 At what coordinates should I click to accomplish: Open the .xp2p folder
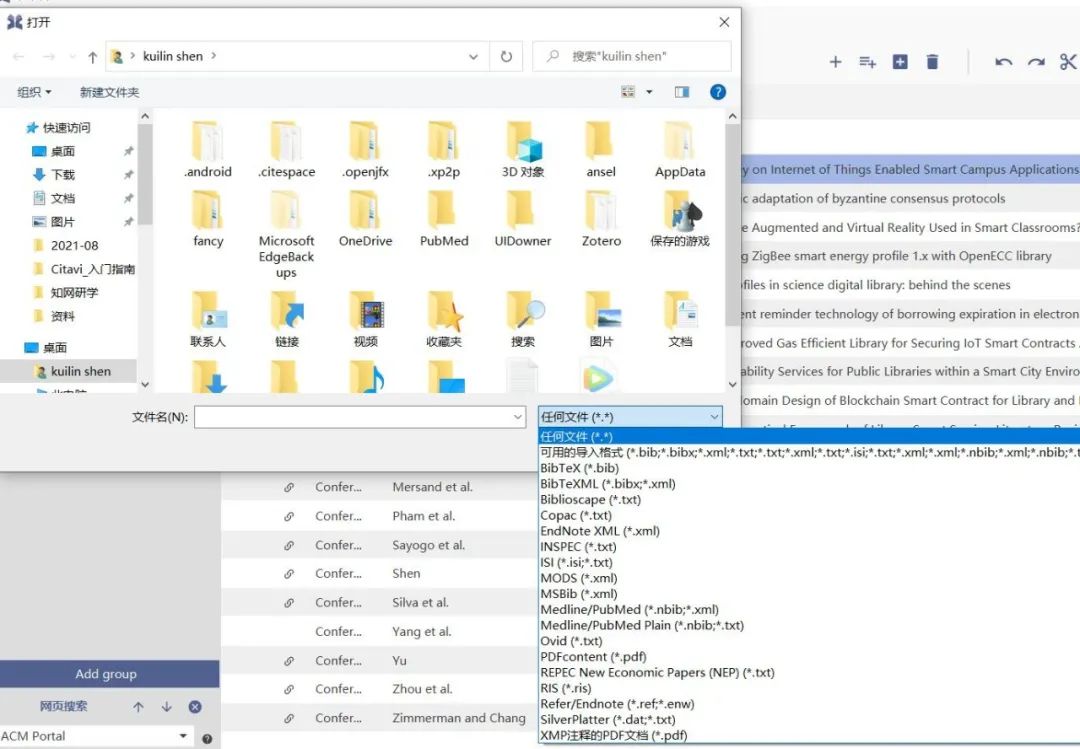(444, 150)
